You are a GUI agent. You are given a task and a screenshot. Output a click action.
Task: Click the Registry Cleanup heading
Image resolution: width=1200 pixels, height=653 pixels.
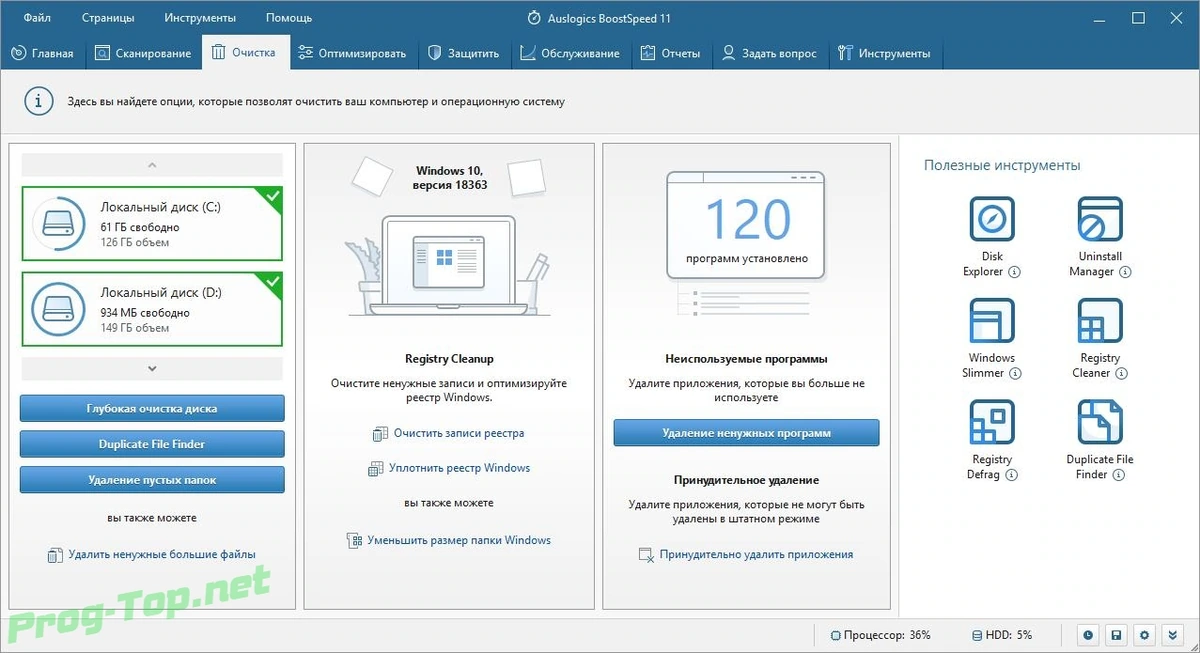[x=449, y=358]
